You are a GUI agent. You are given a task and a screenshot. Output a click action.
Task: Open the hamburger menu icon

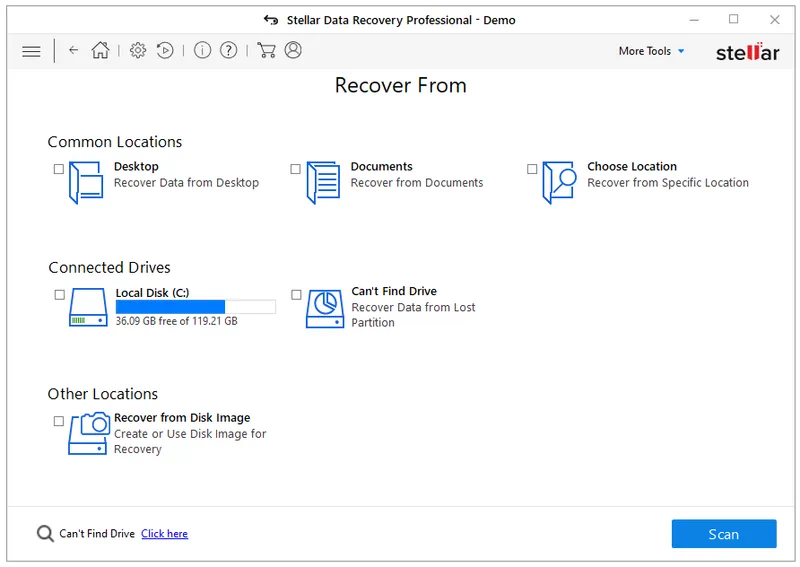(31, 51)
